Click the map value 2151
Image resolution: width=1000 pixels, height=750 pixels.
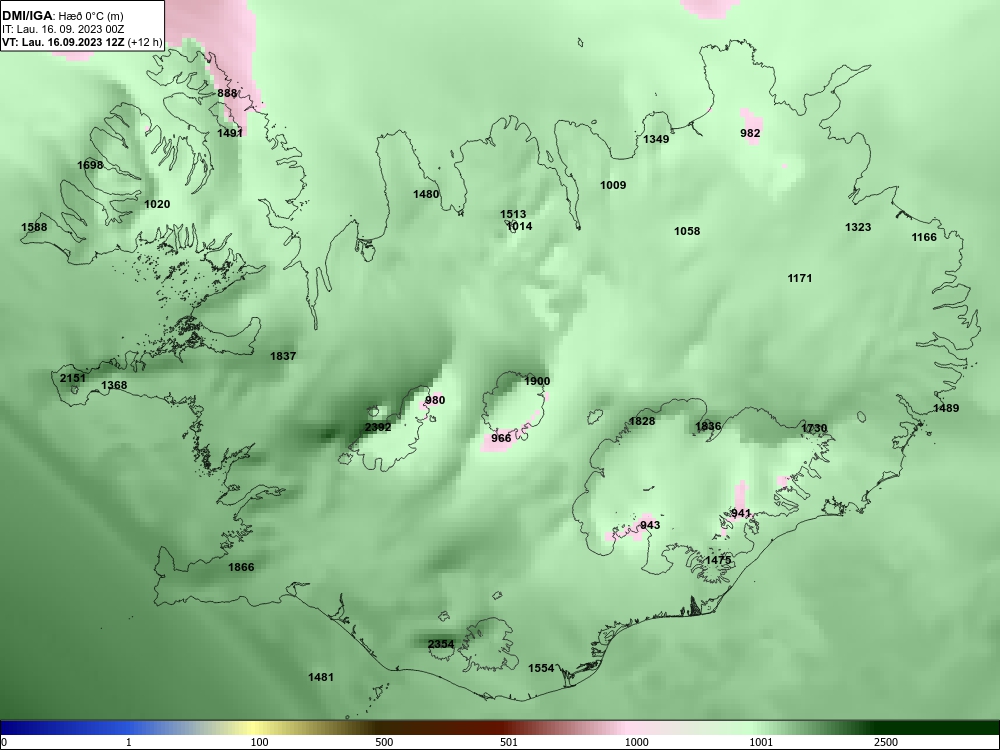tap(73, 378)
